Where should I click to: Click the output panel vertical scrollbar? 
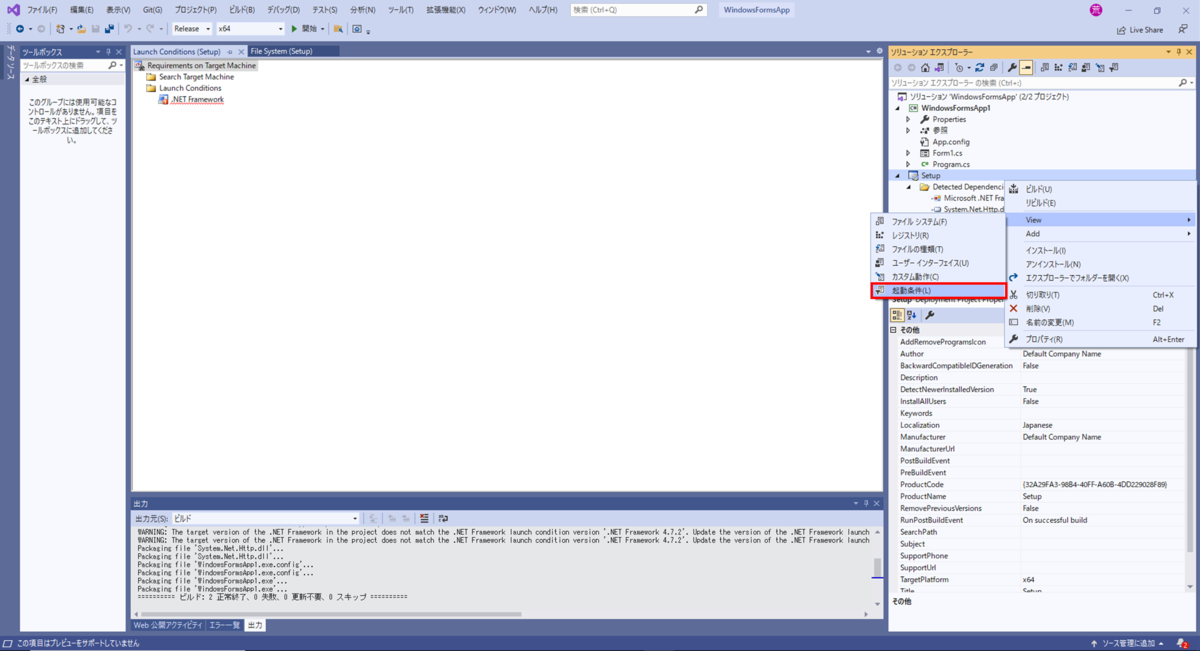click(x=878, y=568)
